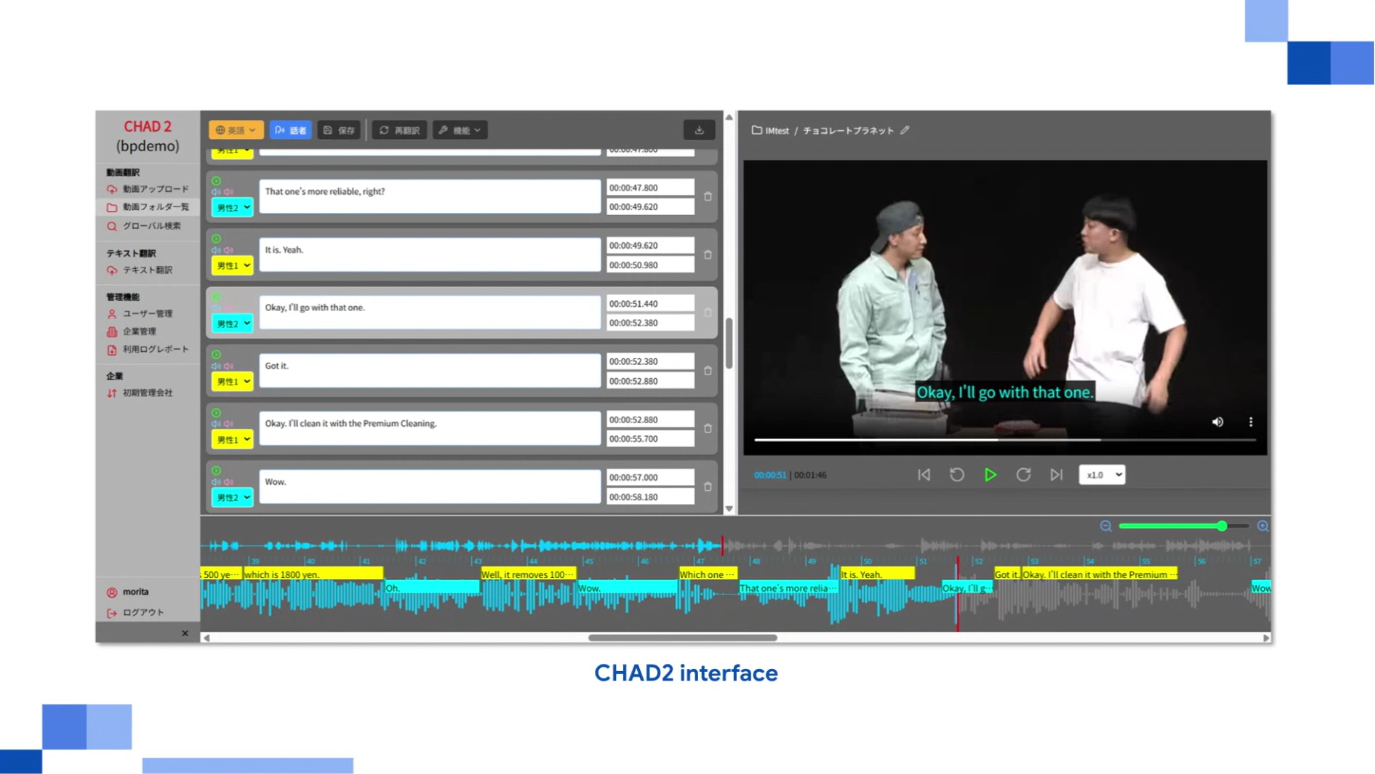Image resolution: width=1375 pixels, height=774 pixels.
Task: Click the 再翻訳 retranslate button
Action: tap(400, 130)
